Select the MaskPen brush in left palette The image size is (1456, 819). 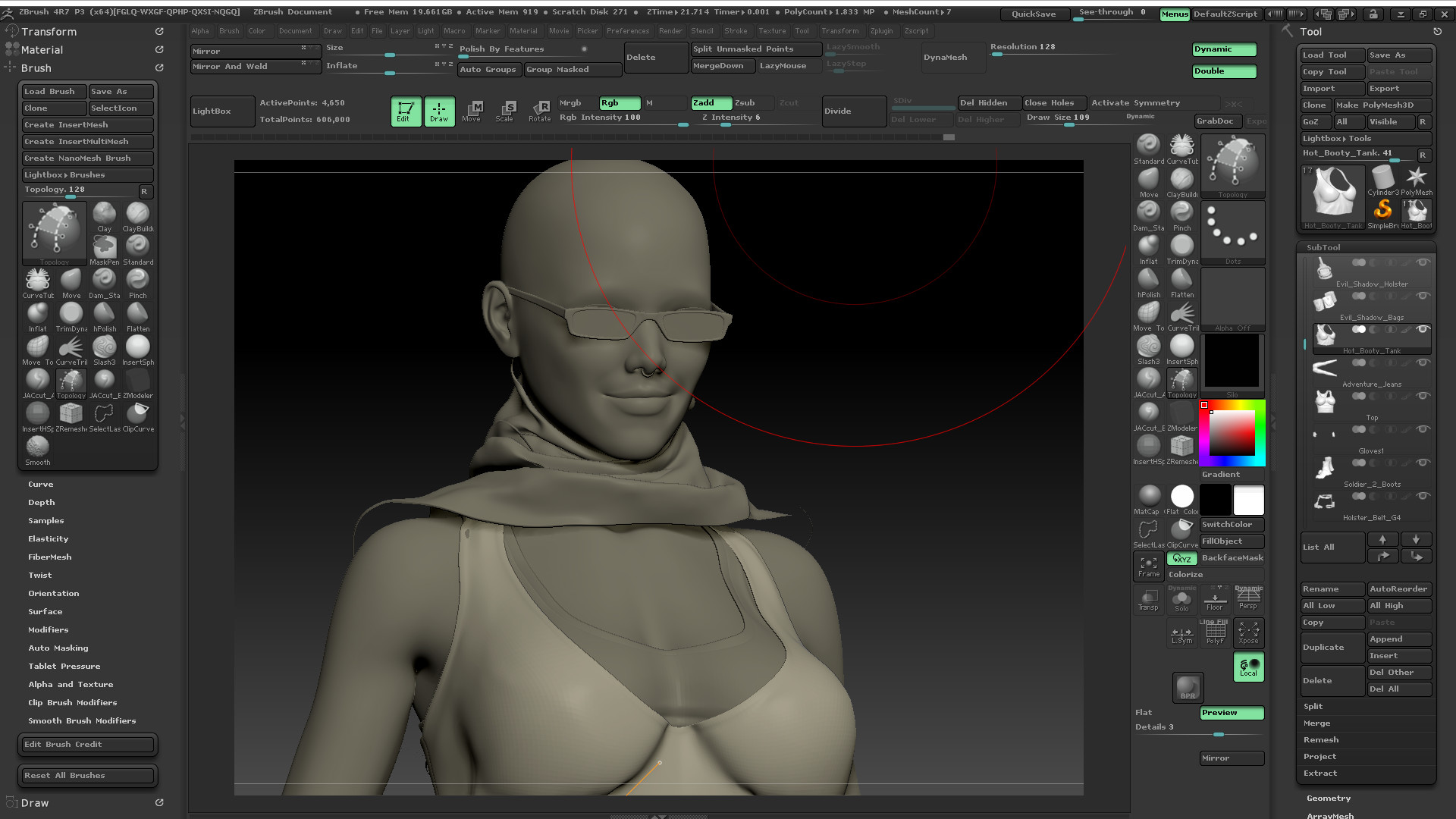tap(104, 250)
